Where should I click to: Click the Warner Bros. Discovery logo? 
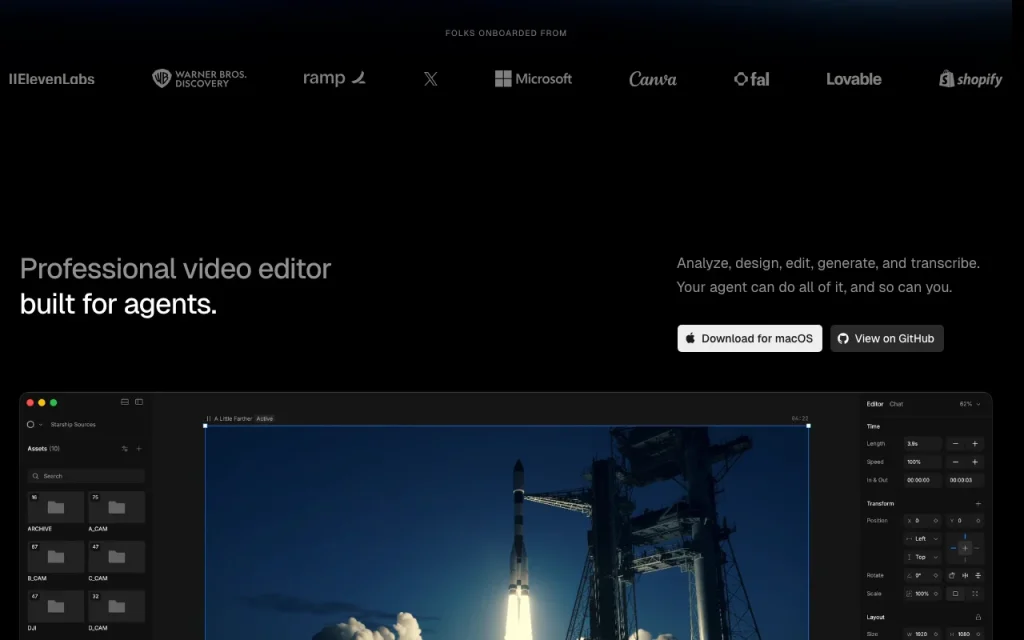(x=199, y=78)
